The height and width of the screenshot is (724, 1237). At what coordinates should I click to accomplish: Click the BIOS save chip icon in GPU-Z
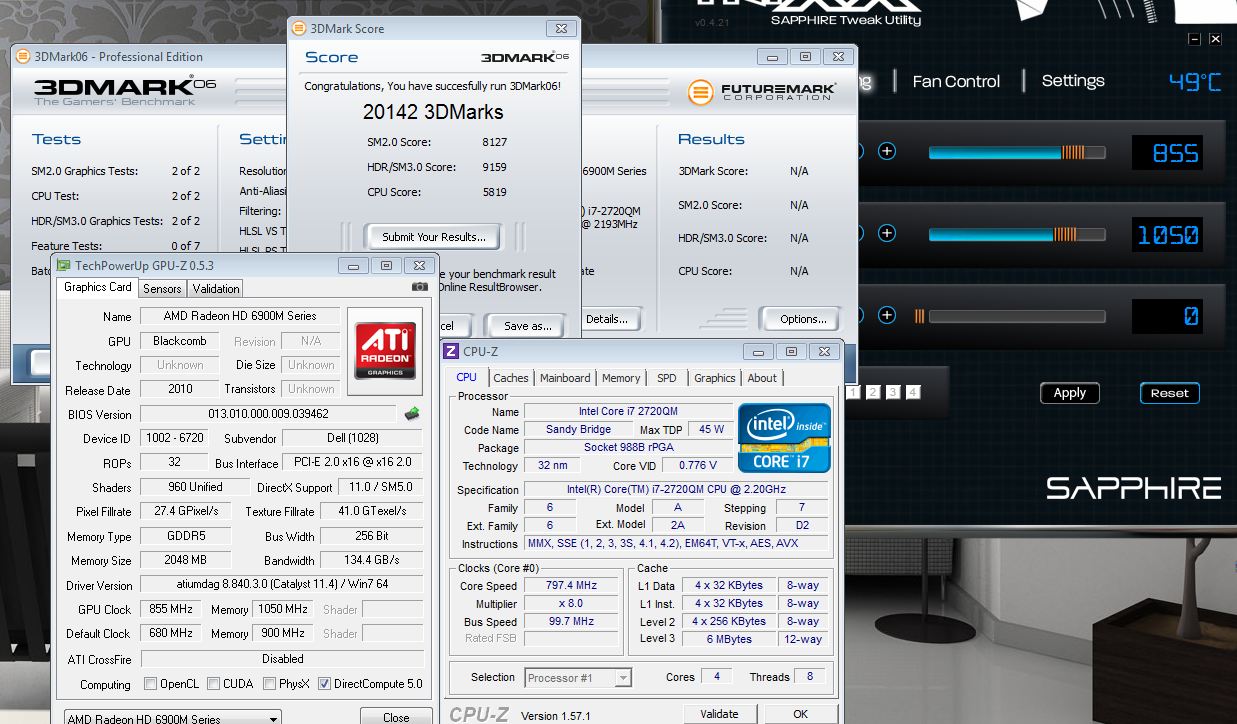pyautogui.click(x=412, y=413)
